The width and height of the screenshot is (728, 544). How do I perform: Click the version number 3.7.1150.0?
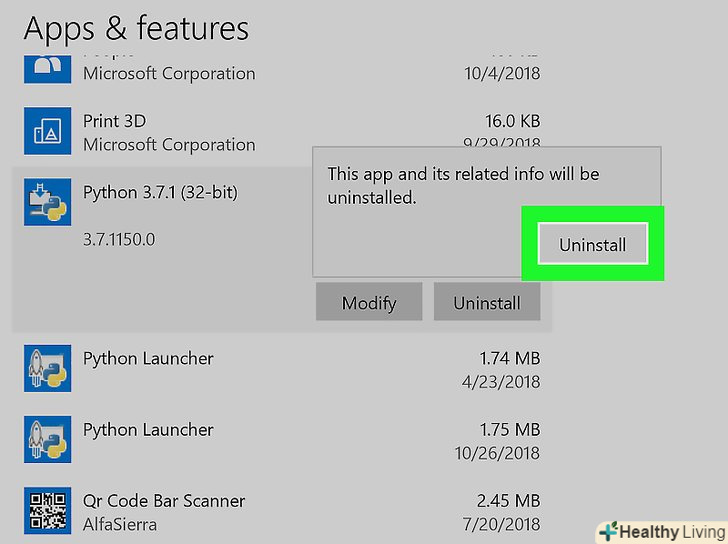(119, 240)
